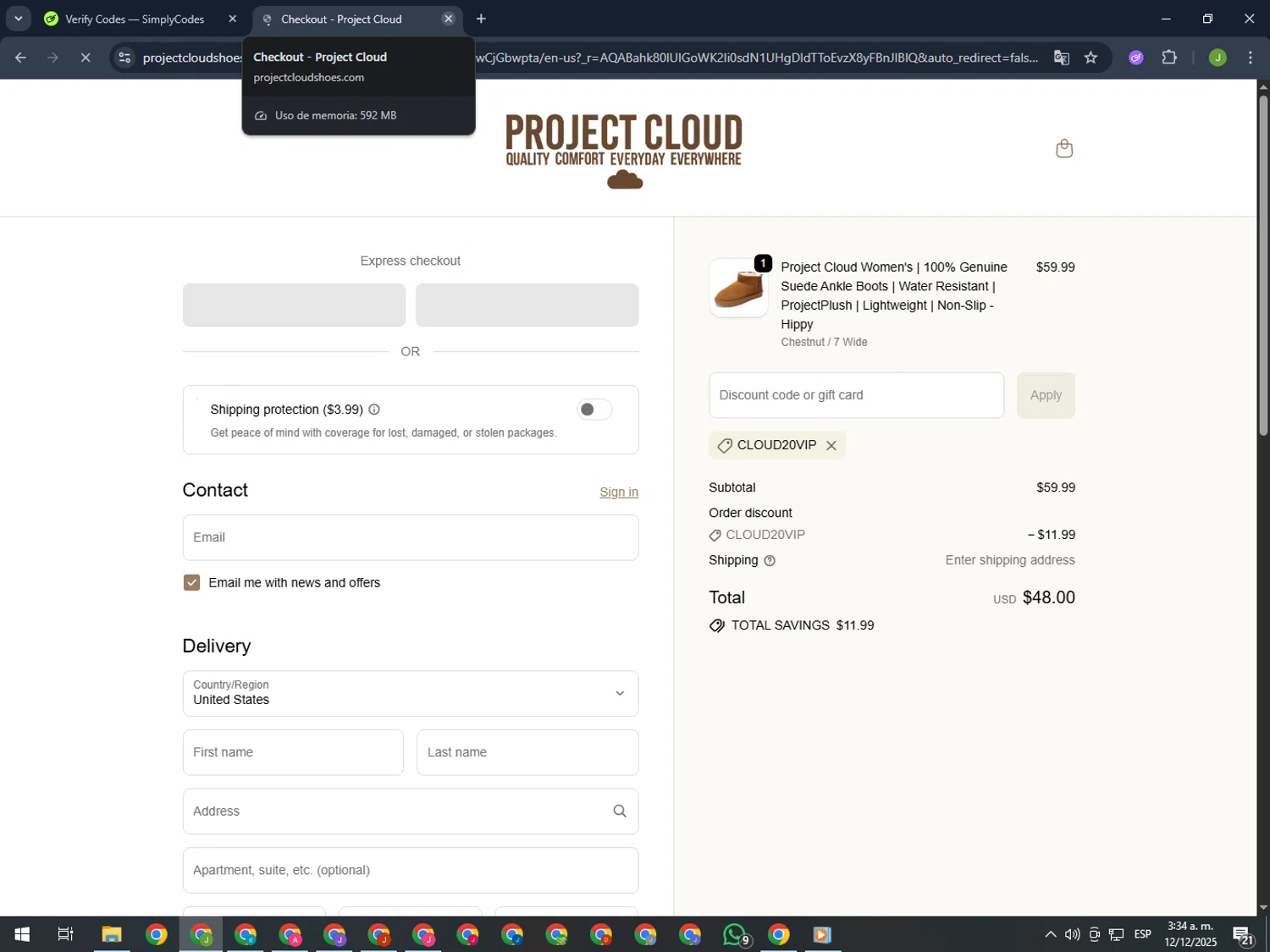The height and width of the screenshot is (952, 1270).
Task: Uncheck Email me with news and offers
Action: [x=192, y=582]
